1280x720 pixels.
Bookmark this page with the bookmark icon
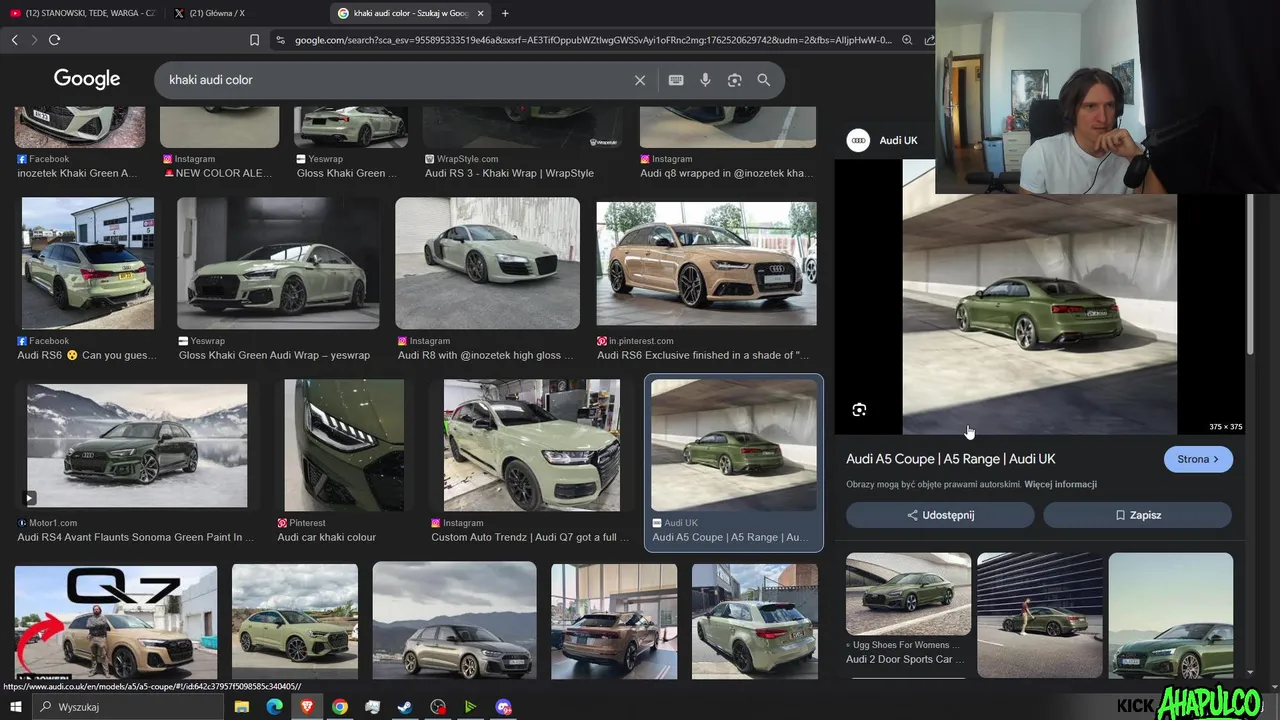[x=254, y=40]
